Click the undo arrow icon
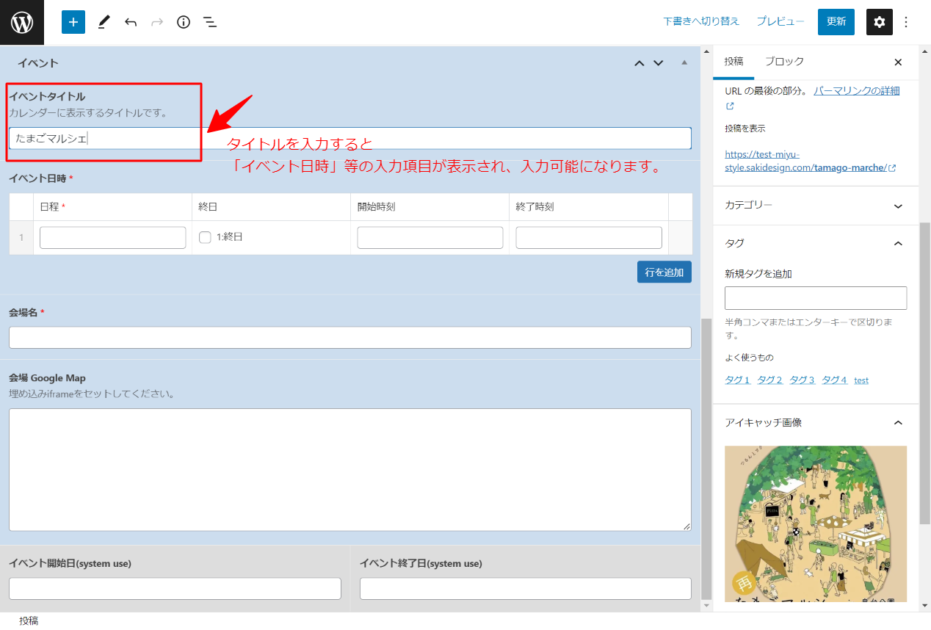931x630 pixels. pyautogui.click(x=130, y=22)
